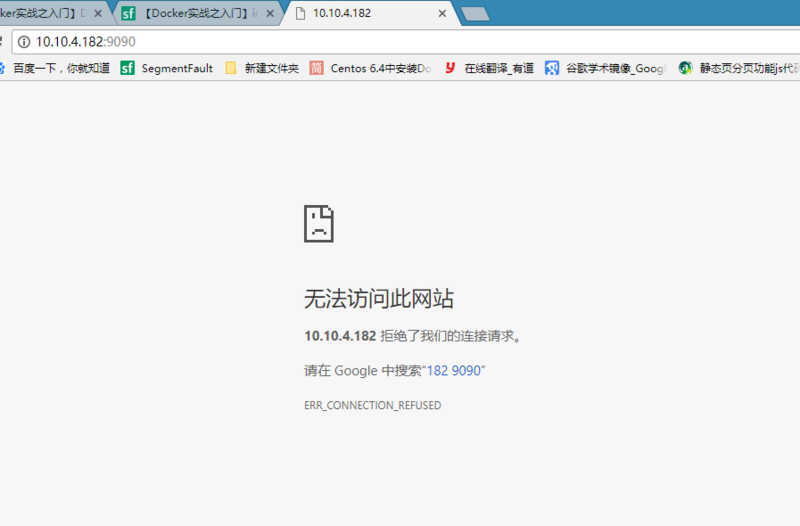Close the 10.10.4.182 tab
This screenshot has width=800, height=526.
tap(442, 14)
